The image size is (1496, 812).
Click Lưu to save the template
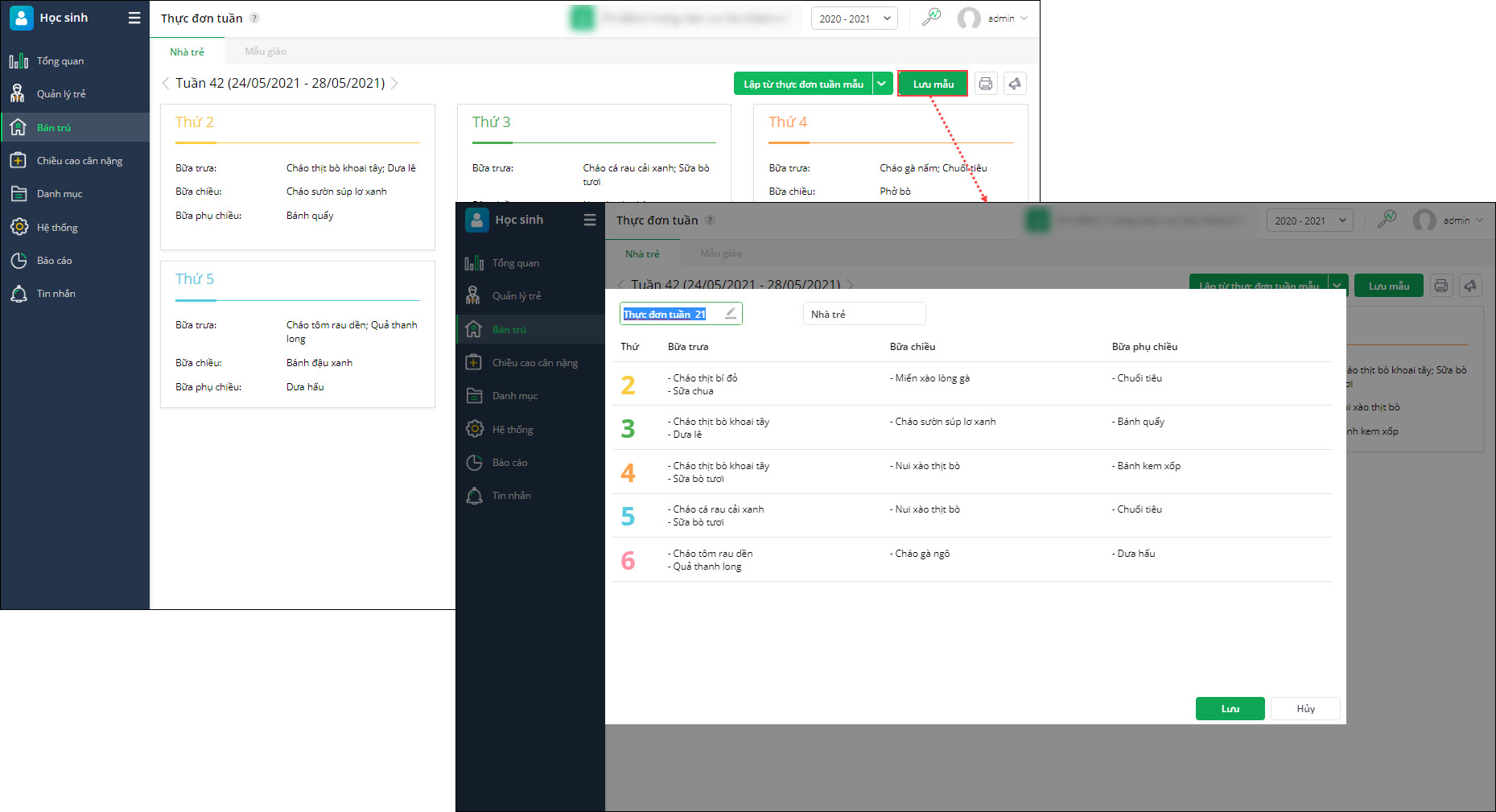tap(1230, 709)
